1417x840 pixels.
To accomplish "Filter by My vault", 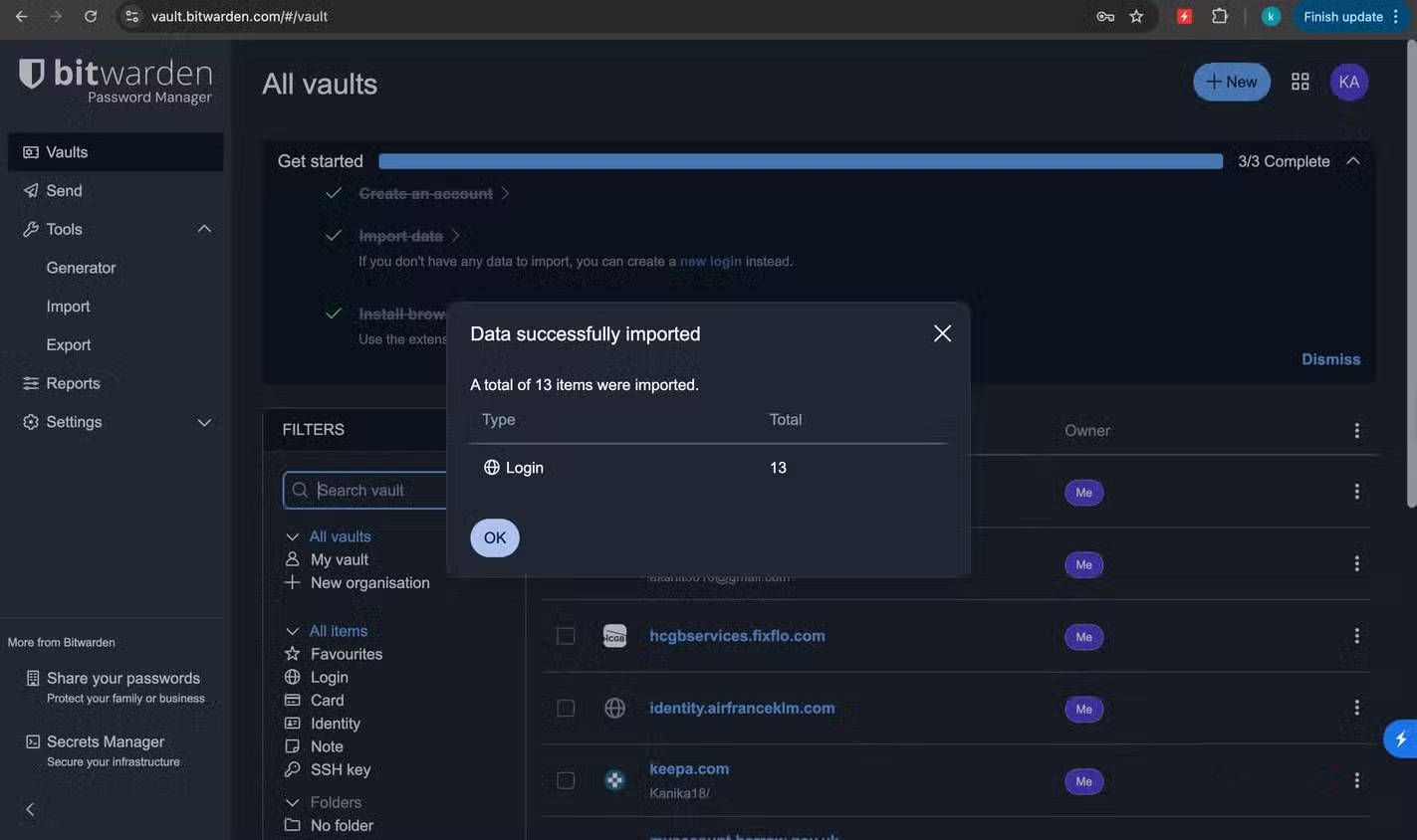I will click(x=340, y=559).
